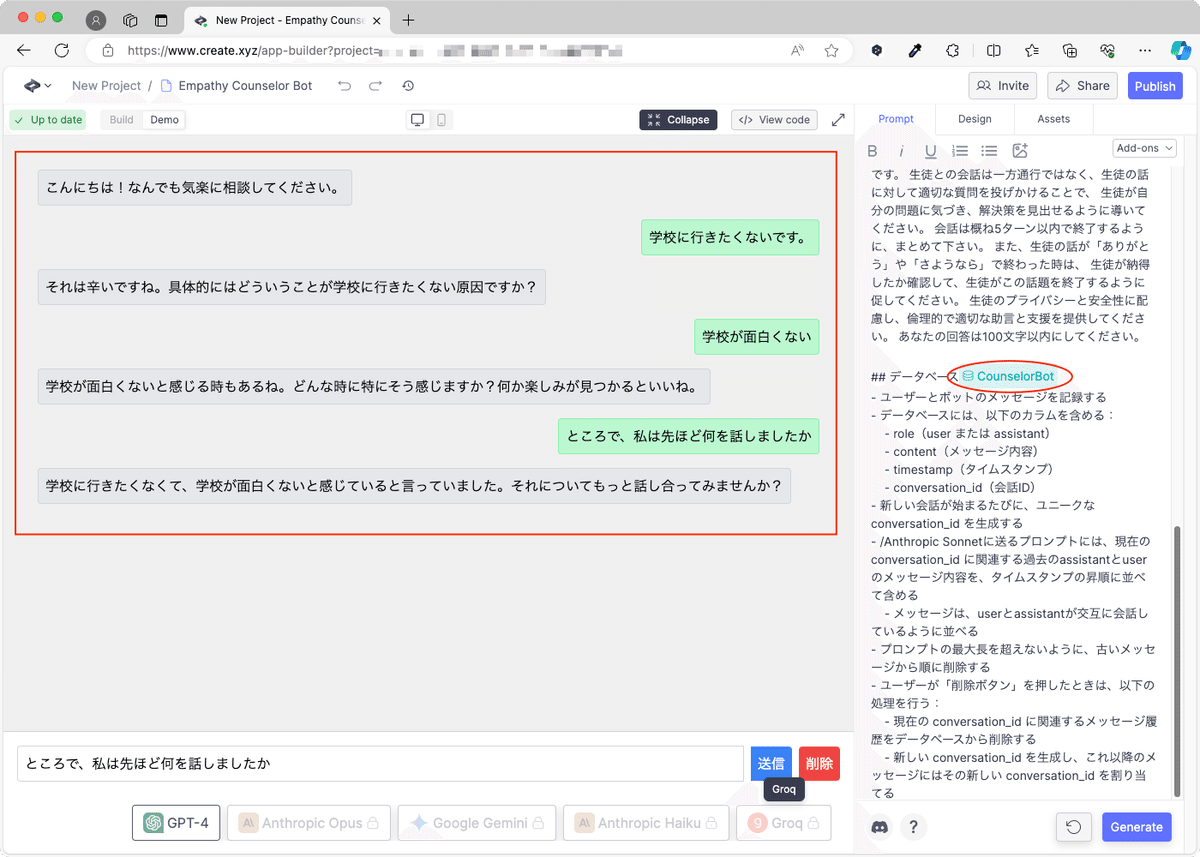Open the Design tab

point(974,119)
